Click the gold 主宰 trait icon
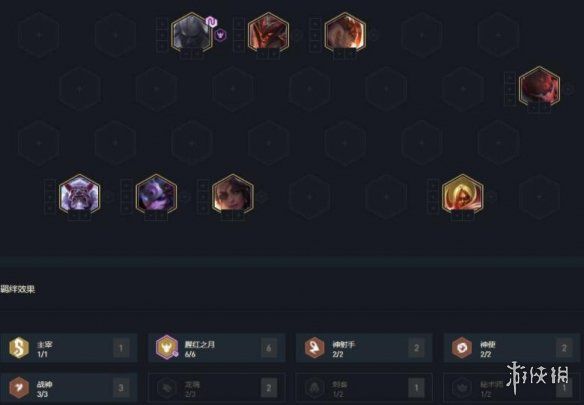584x405 pixels. 19,348
